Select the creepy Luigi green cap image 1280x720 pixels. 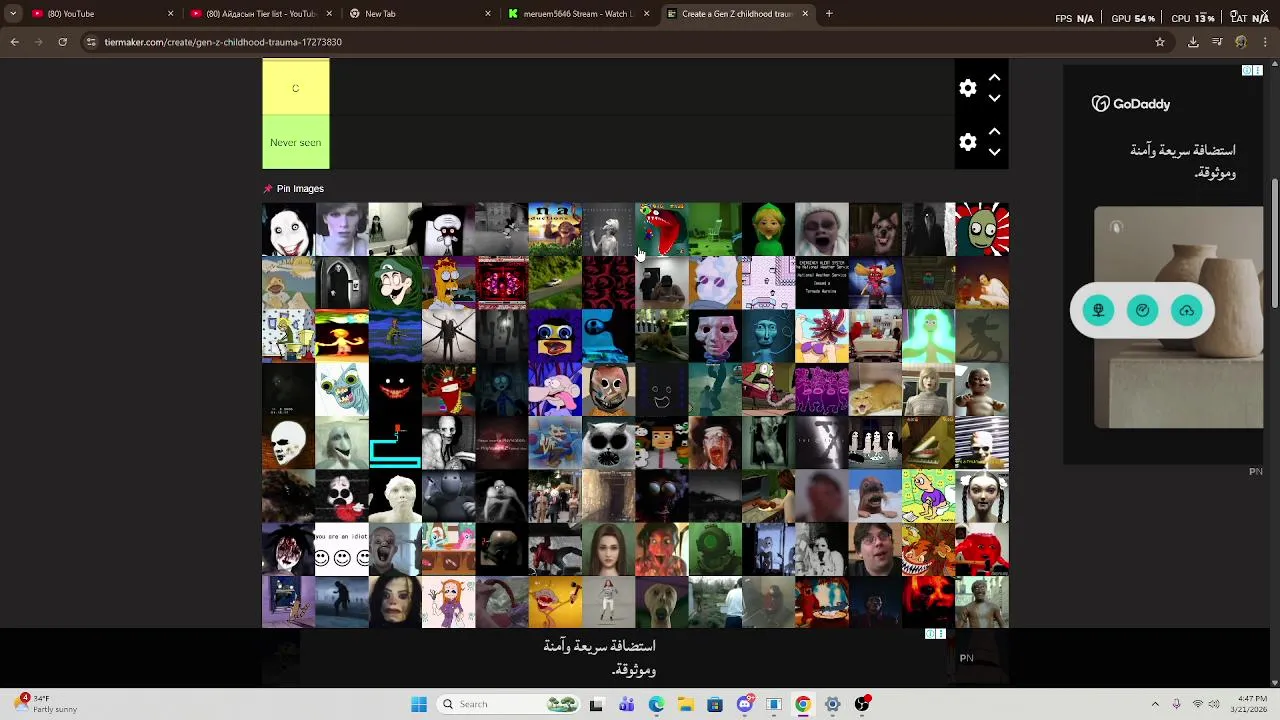coord(395,283)
